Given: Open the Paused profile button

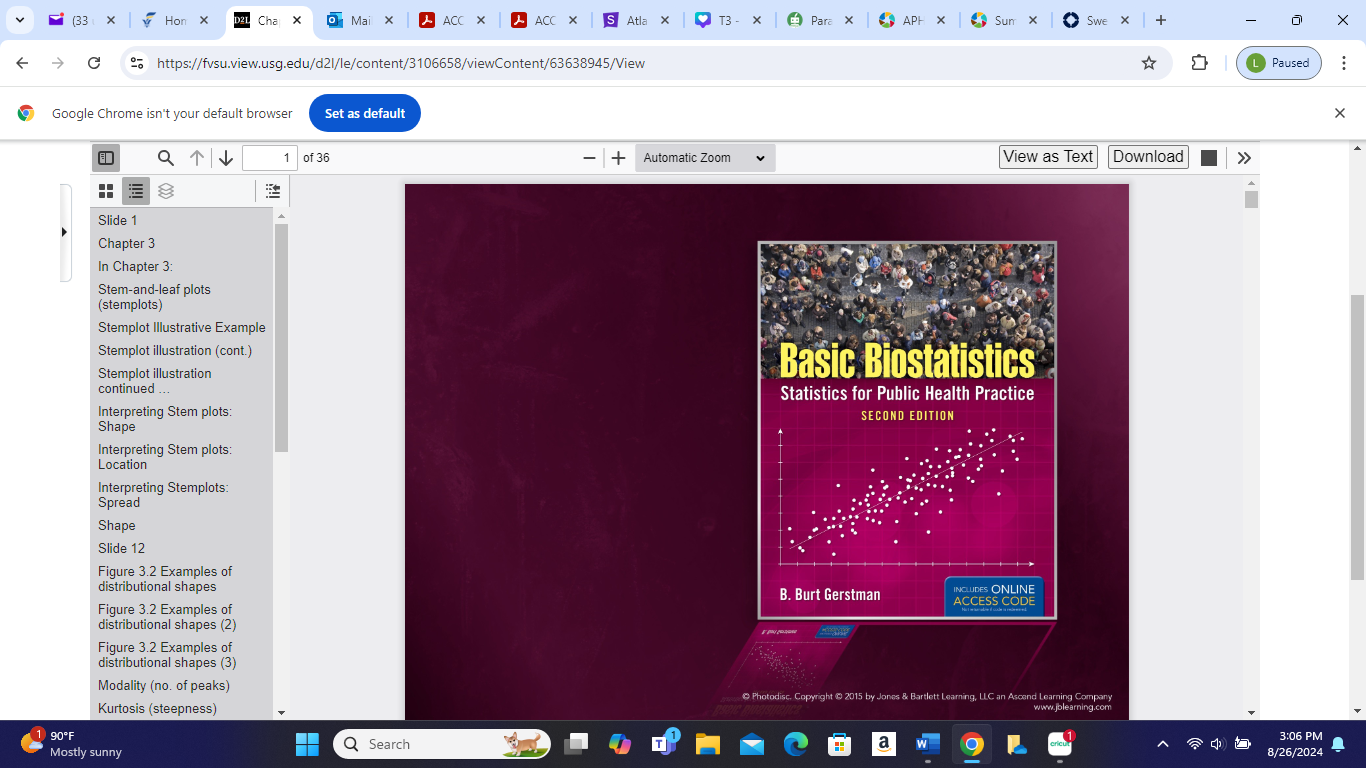Looking at the screenshot, I should tap(1279, 63).
